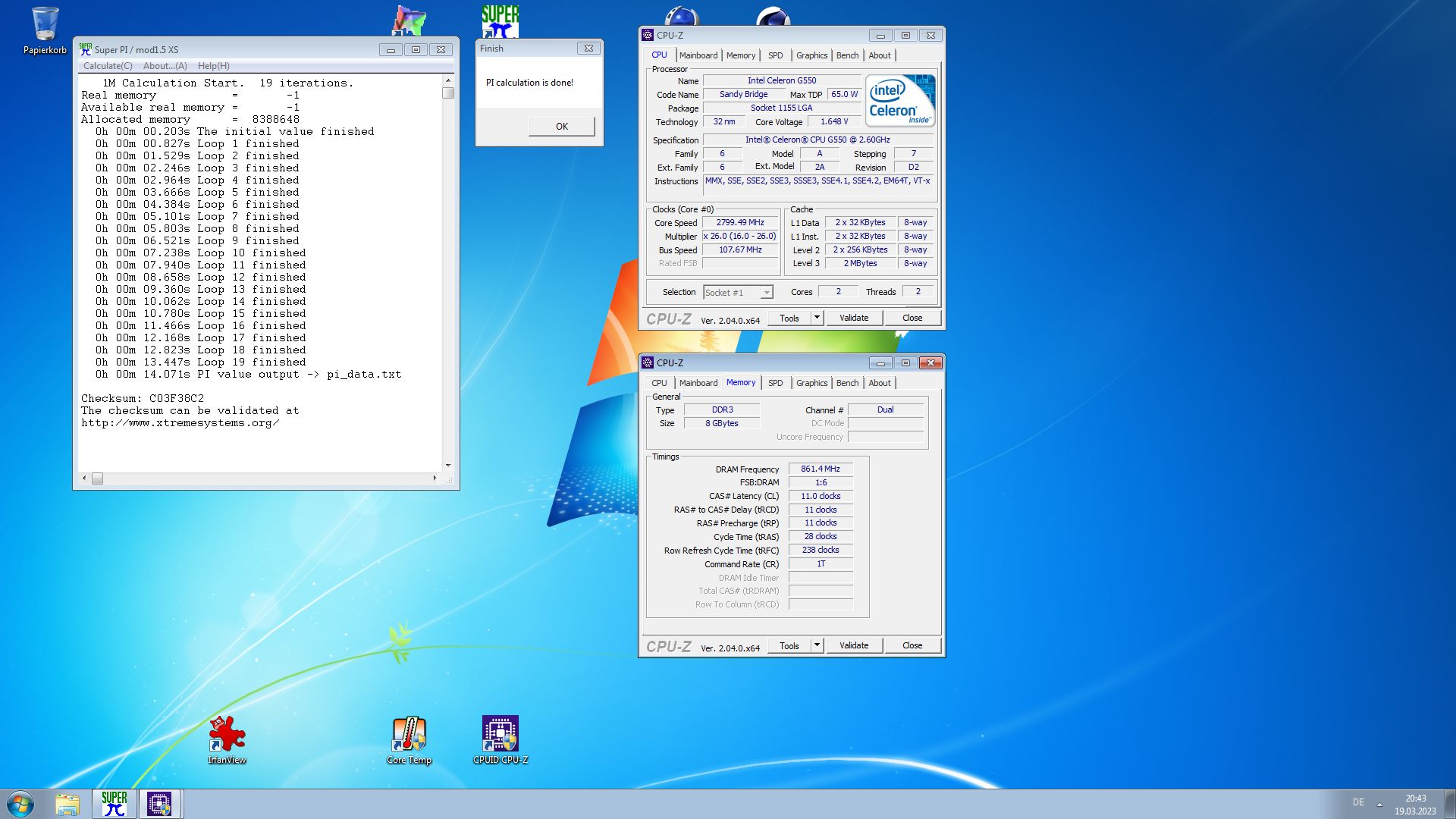Click the Loop 19 finished line
The image size is (1456, 819).
pos(201,362)
